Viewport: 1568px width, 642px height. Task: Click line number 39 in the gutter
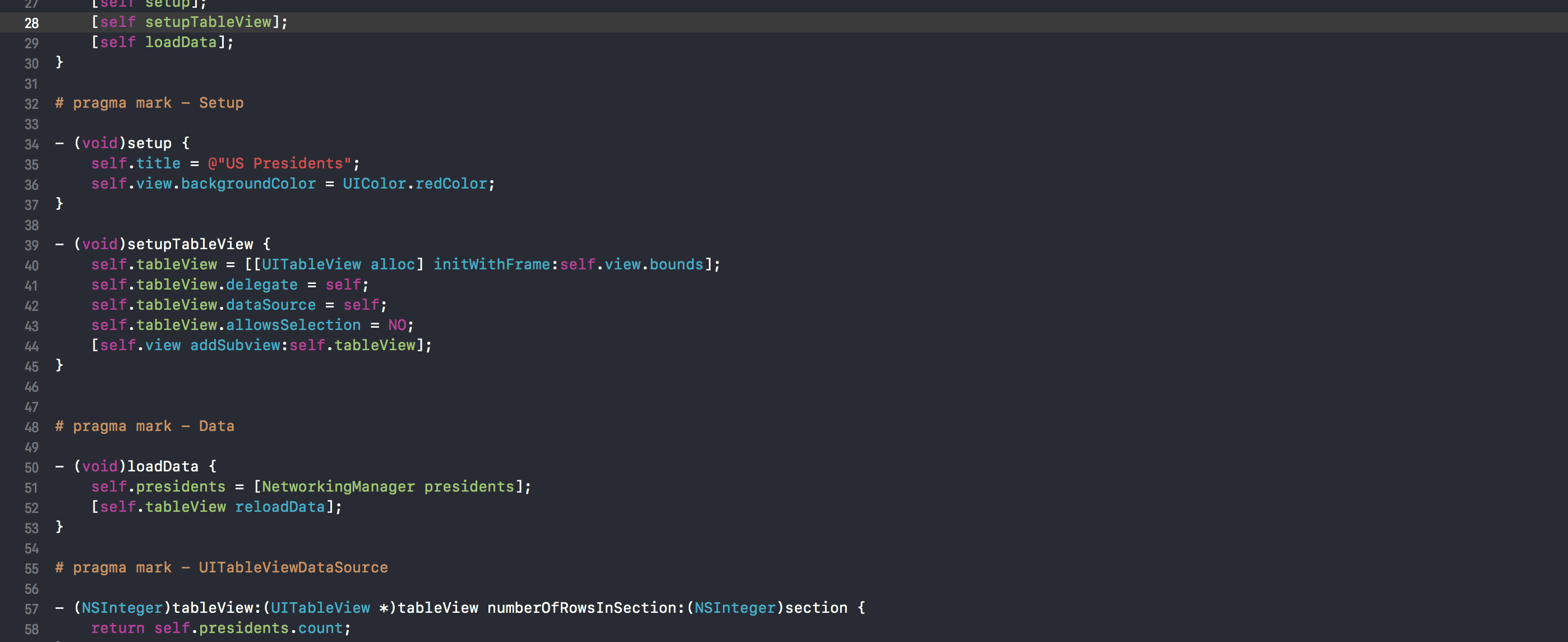coord(31,245)
